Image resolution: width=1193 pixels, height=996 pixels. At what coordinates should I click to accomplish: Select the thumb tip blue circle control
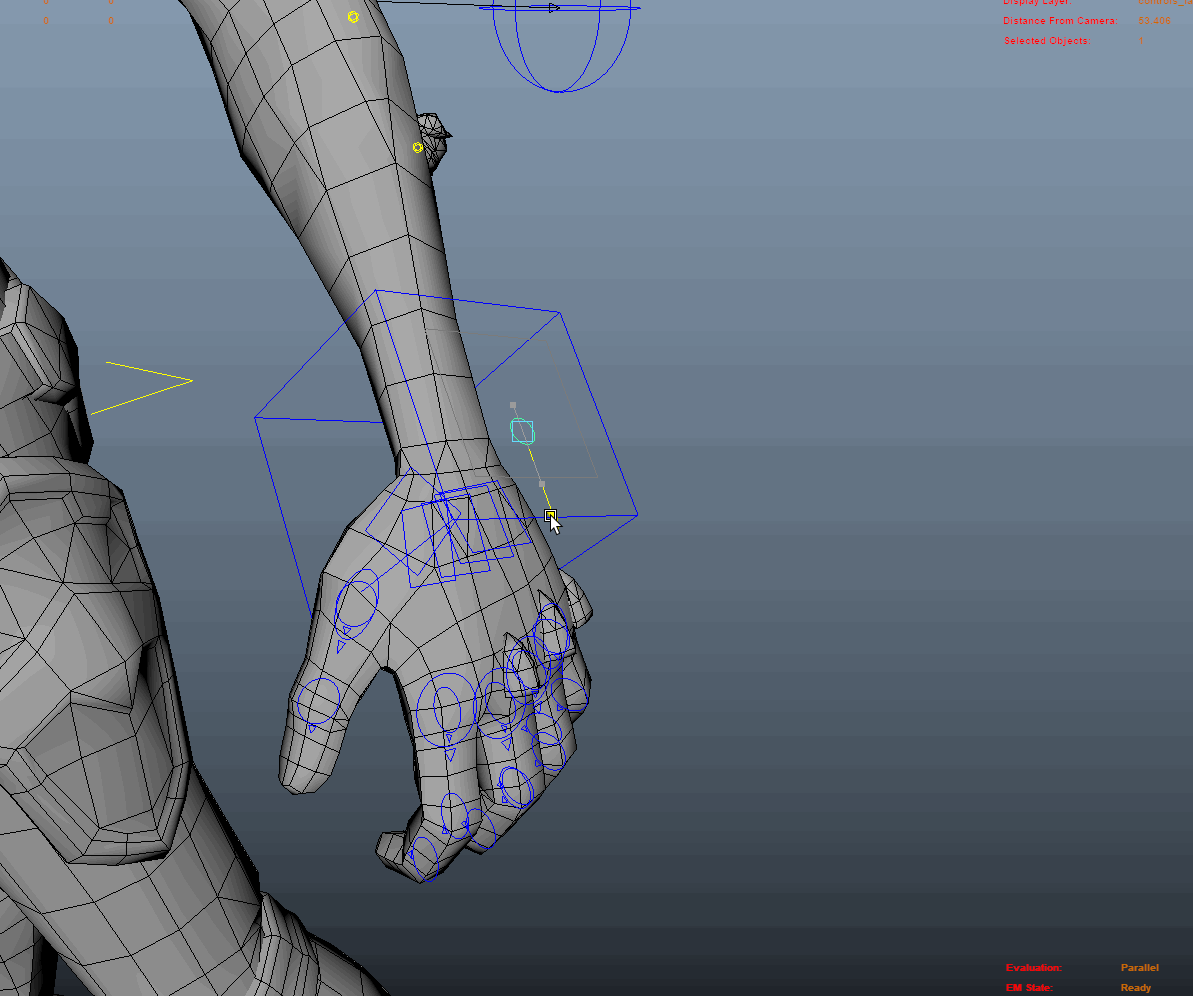click(x=318, y=702)
